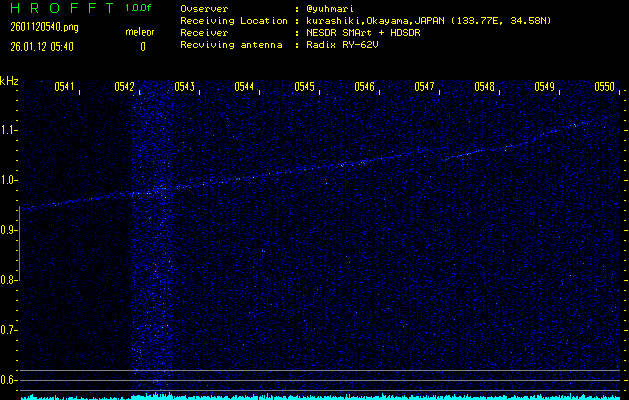Click the 26.01.12 05:40 timestamp
629x400 pixels.
click(x=43, y=46)
